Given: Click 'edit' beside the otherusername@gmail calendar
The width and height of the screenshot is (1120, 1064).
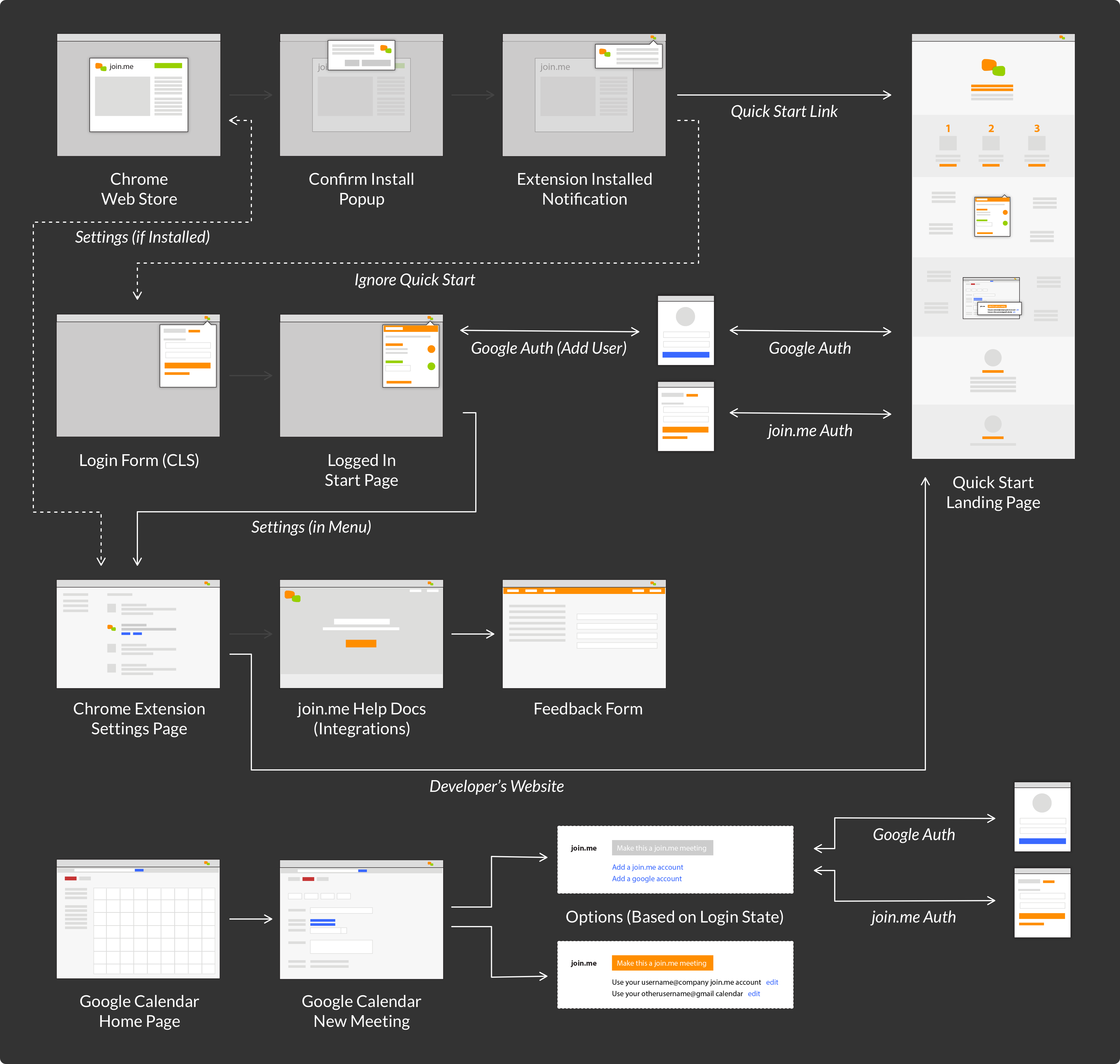Looking at the screenshot, I should (x=754, y=994).
